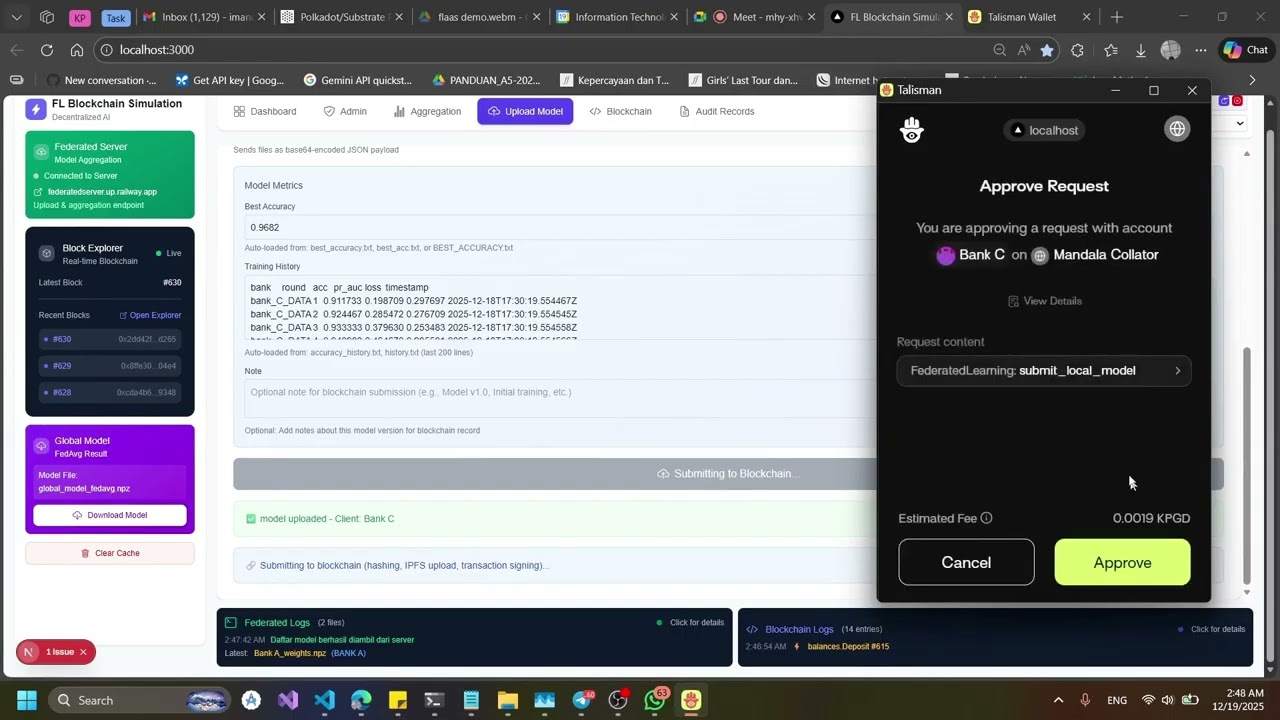This screenshot has height=720, width=1280.
Task: Click Federated Logs 'Click for details'
Action: tap(696, 623)
